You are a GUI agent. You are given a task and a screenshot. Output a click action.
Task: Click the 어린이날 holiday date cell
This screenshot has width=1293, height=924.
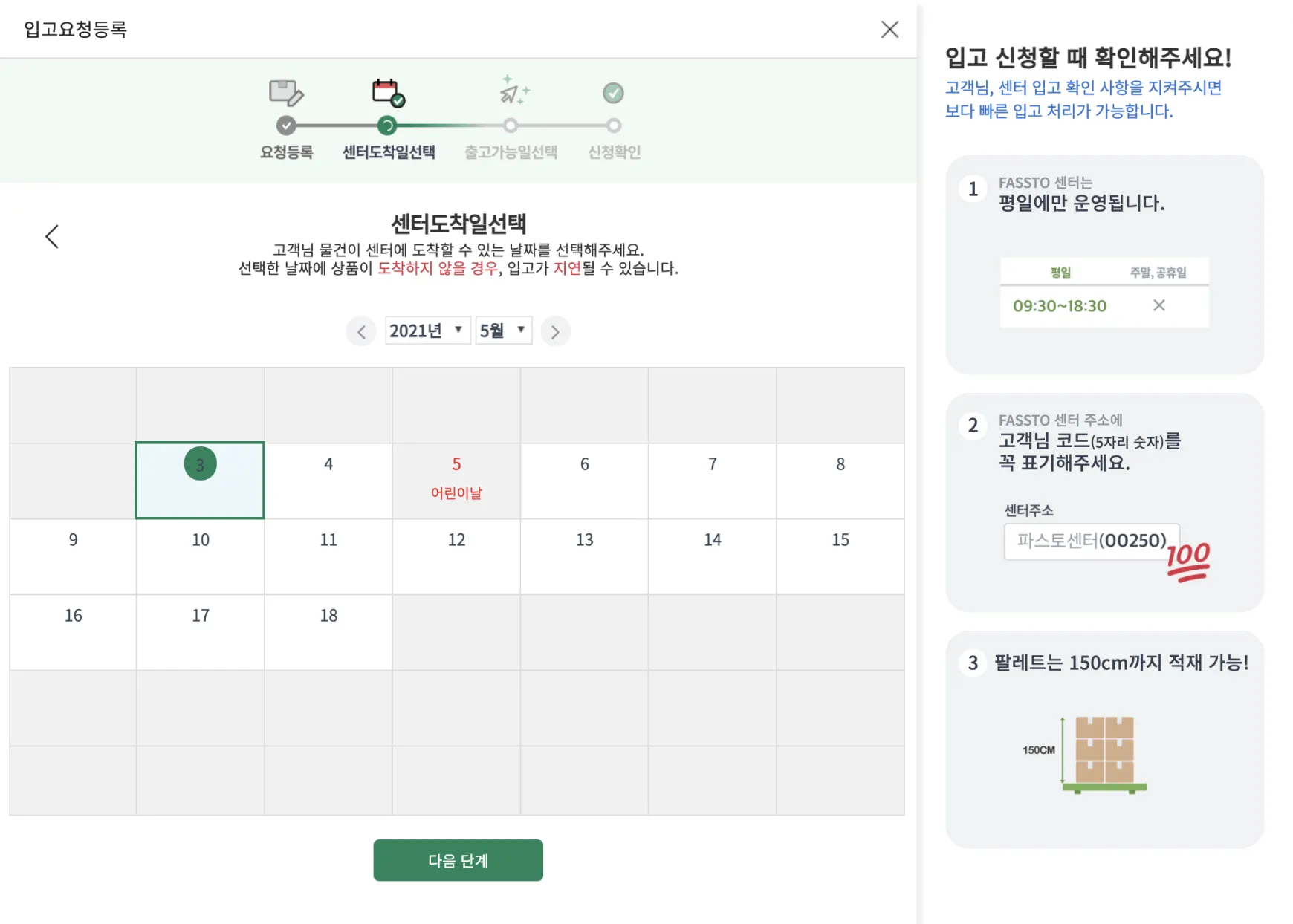(x=456, y=480)
